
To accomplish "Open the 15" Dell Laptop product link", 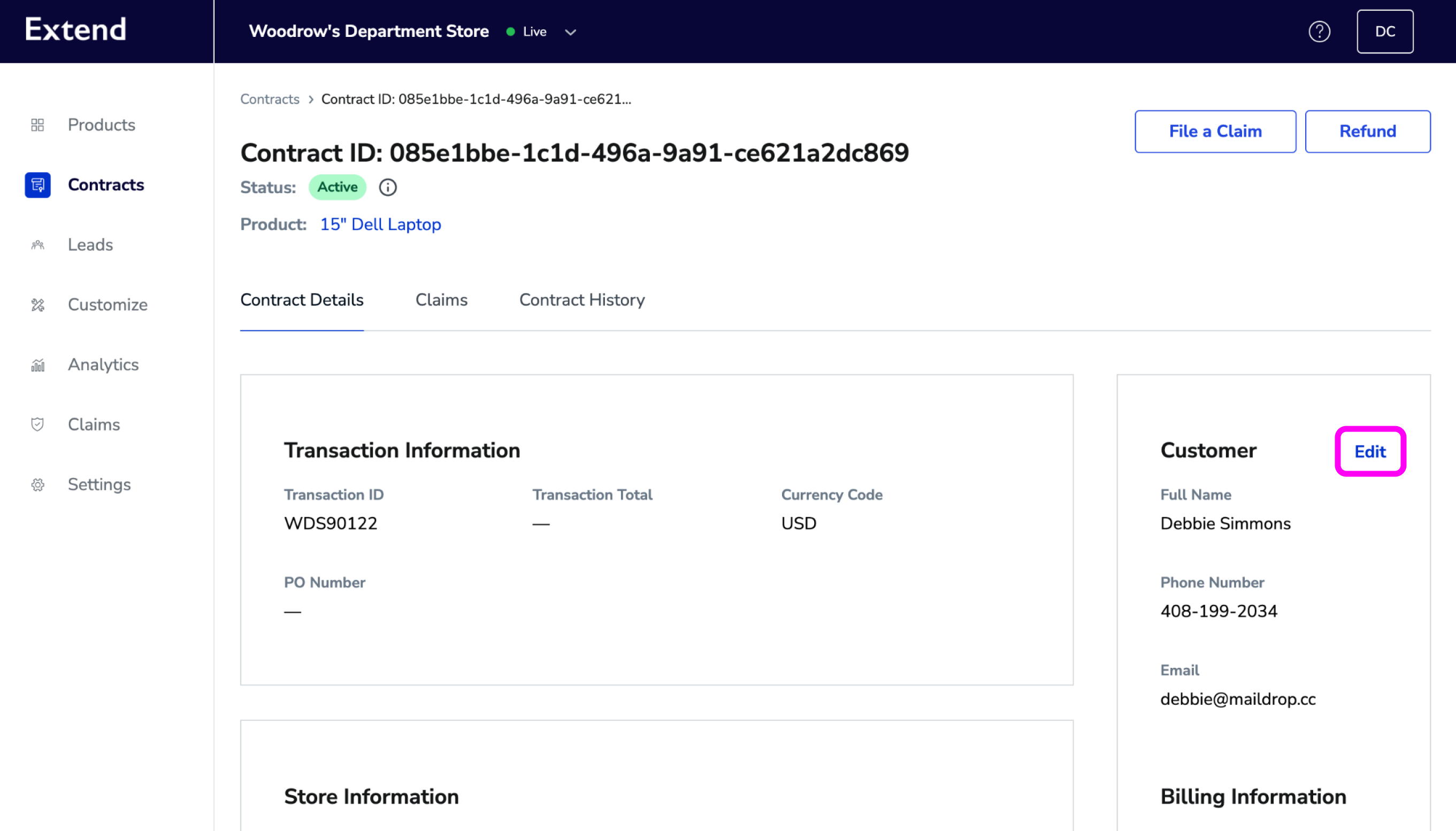I will pos(380,224).
